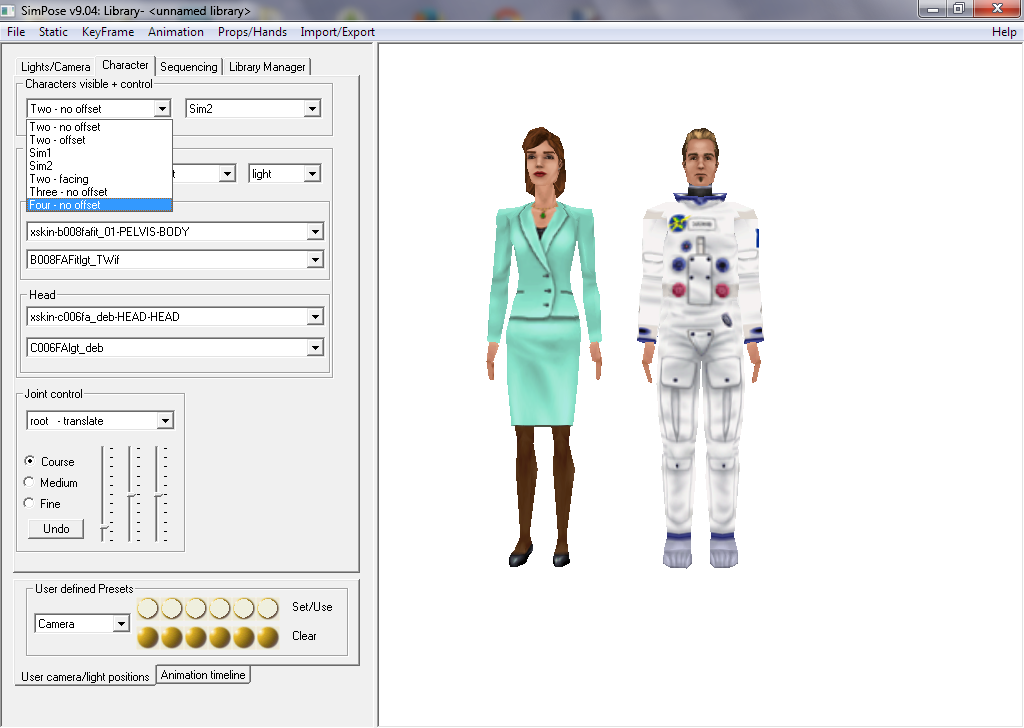The height and width of the screenshot is (728, 1024).
Task: Switch to the Library Manager tab
Action: coord(267,67)
